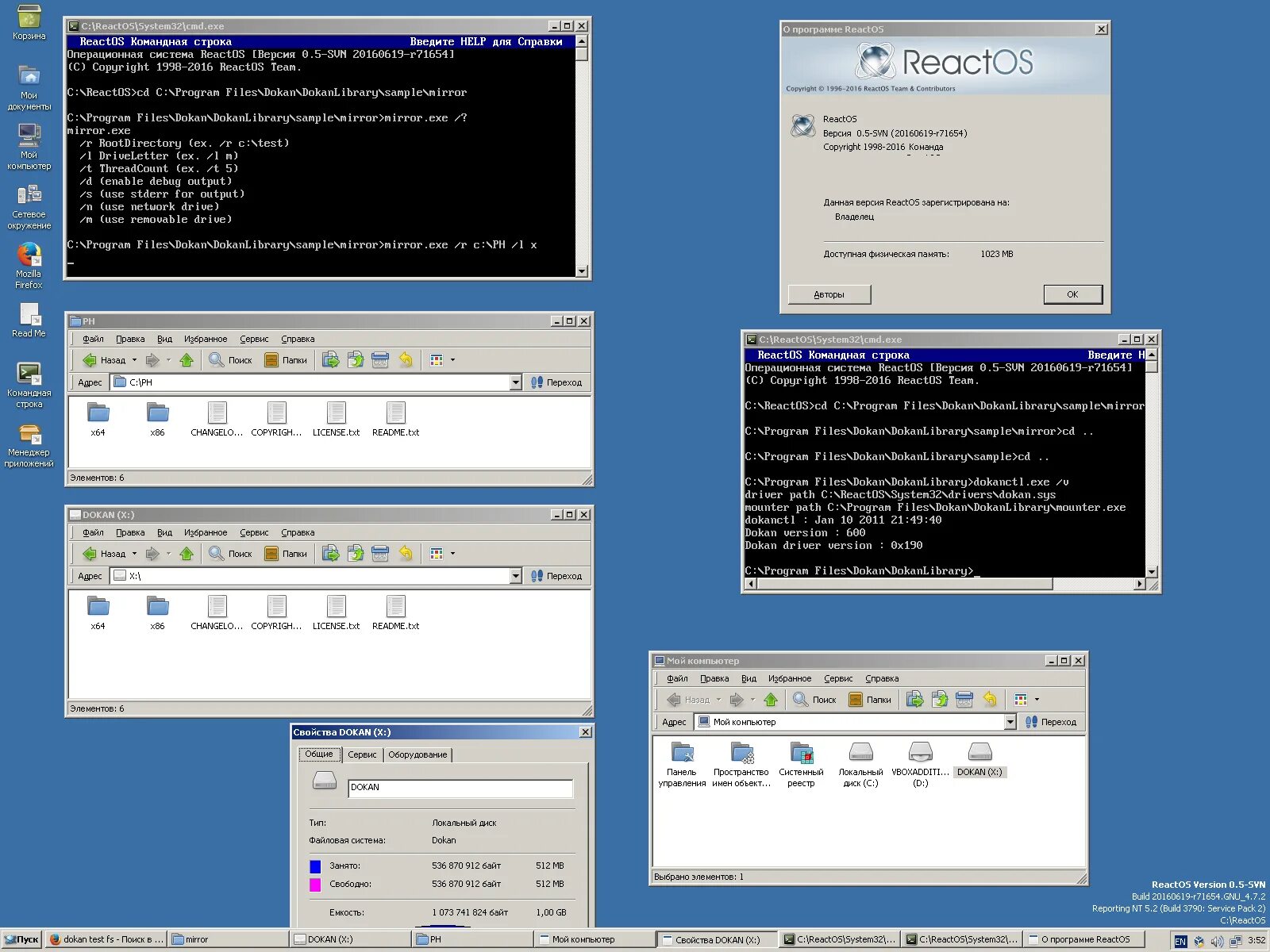
Task: Click the Delete icon in PH toolbar
Action: pyautogui.click(x=380, y=360)
